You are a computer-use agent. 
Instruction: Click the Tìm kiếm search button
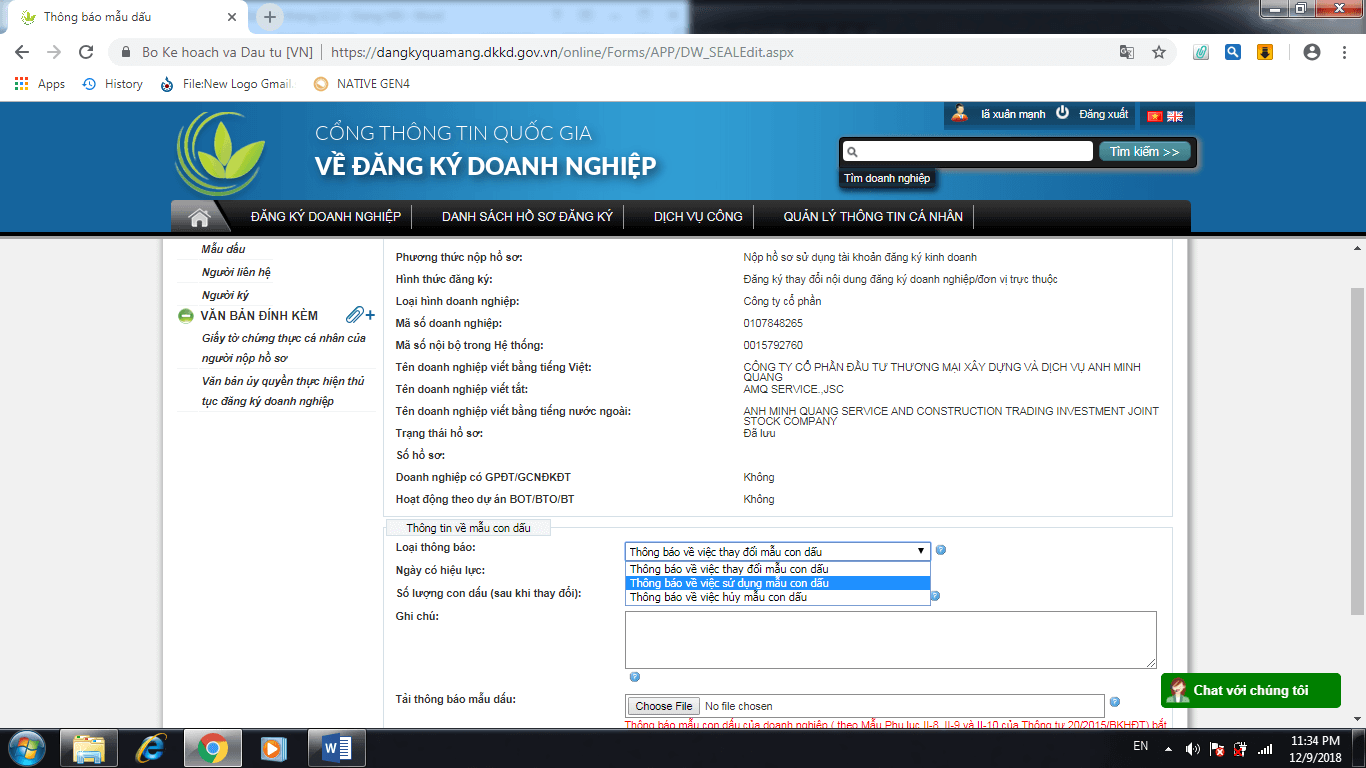coord(1145,152)
